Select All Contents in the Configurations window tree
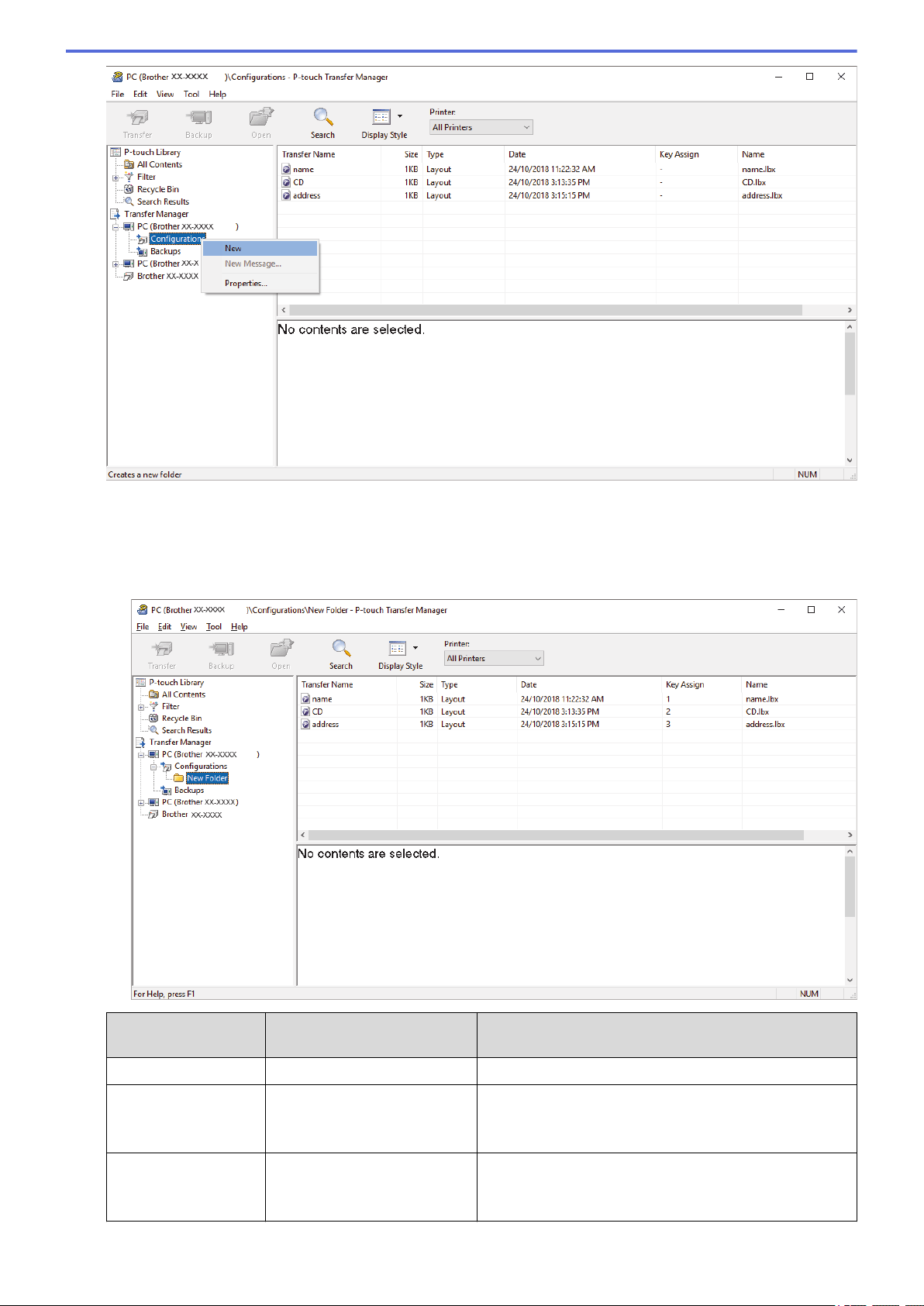The image size is (924, 1306). [160, 164]
